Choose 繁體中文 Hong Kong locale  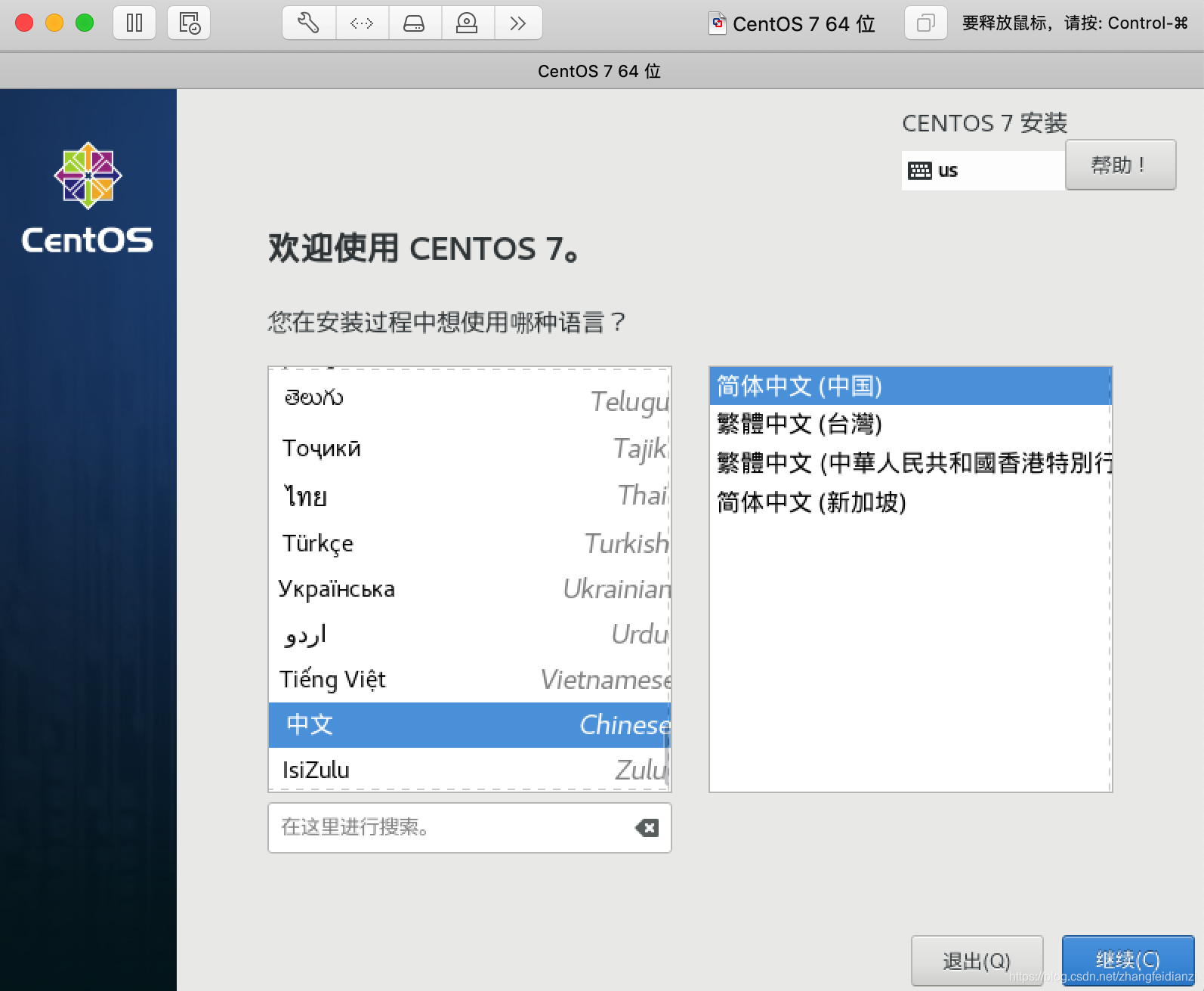pyautogui.click(x=910, y=463)
